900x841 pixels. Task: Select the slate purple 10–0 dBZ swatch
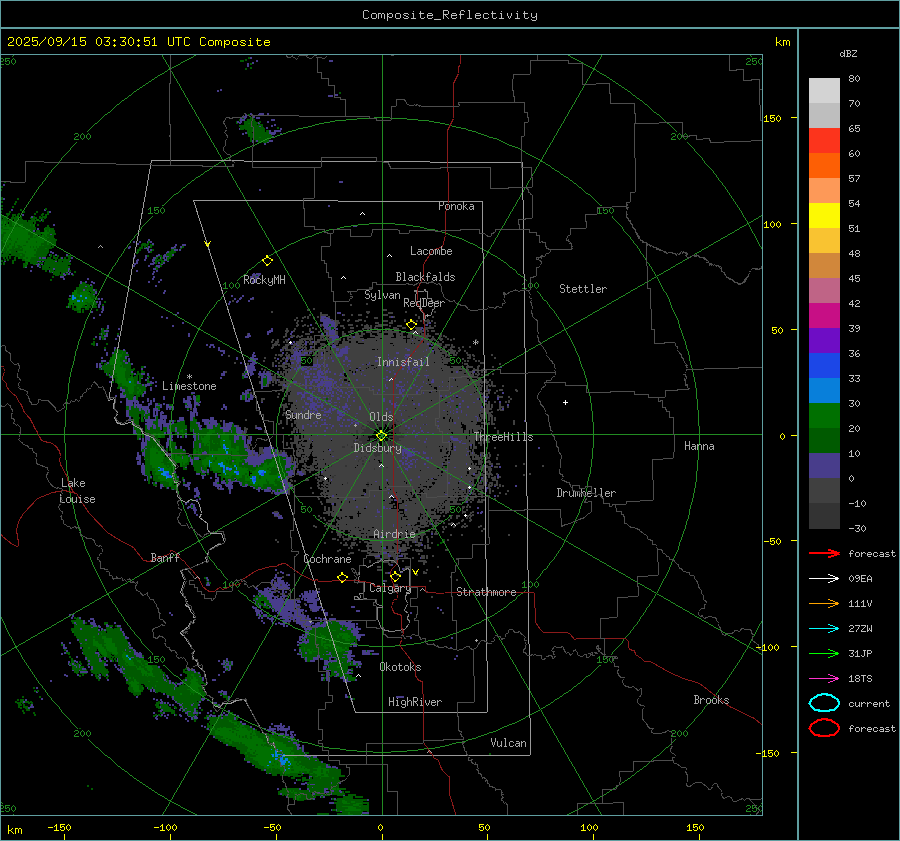tap(824, 466)
